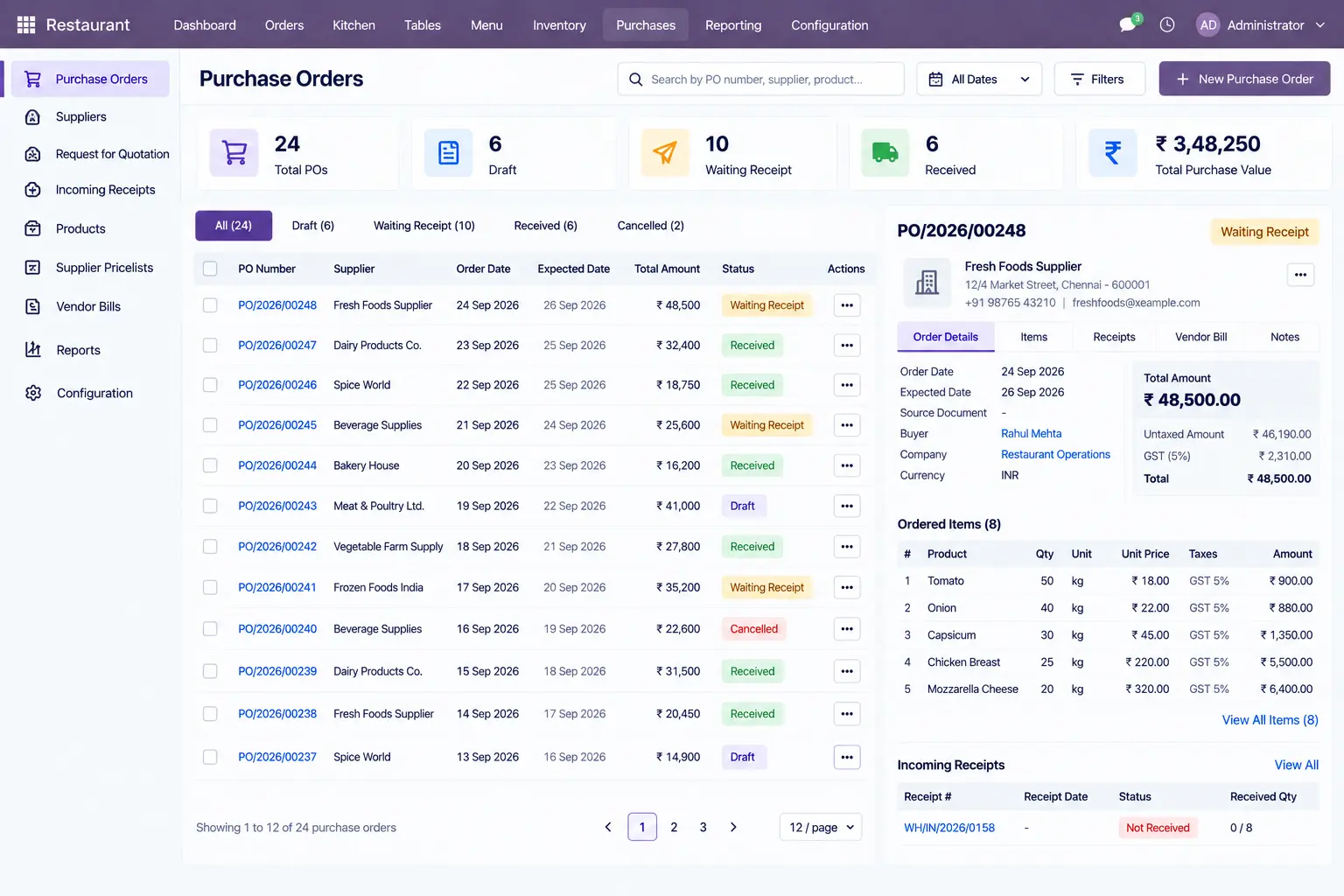The image size is (1344, 896).
Task: Click the Total POs cart icon
Action: (234, 153)
